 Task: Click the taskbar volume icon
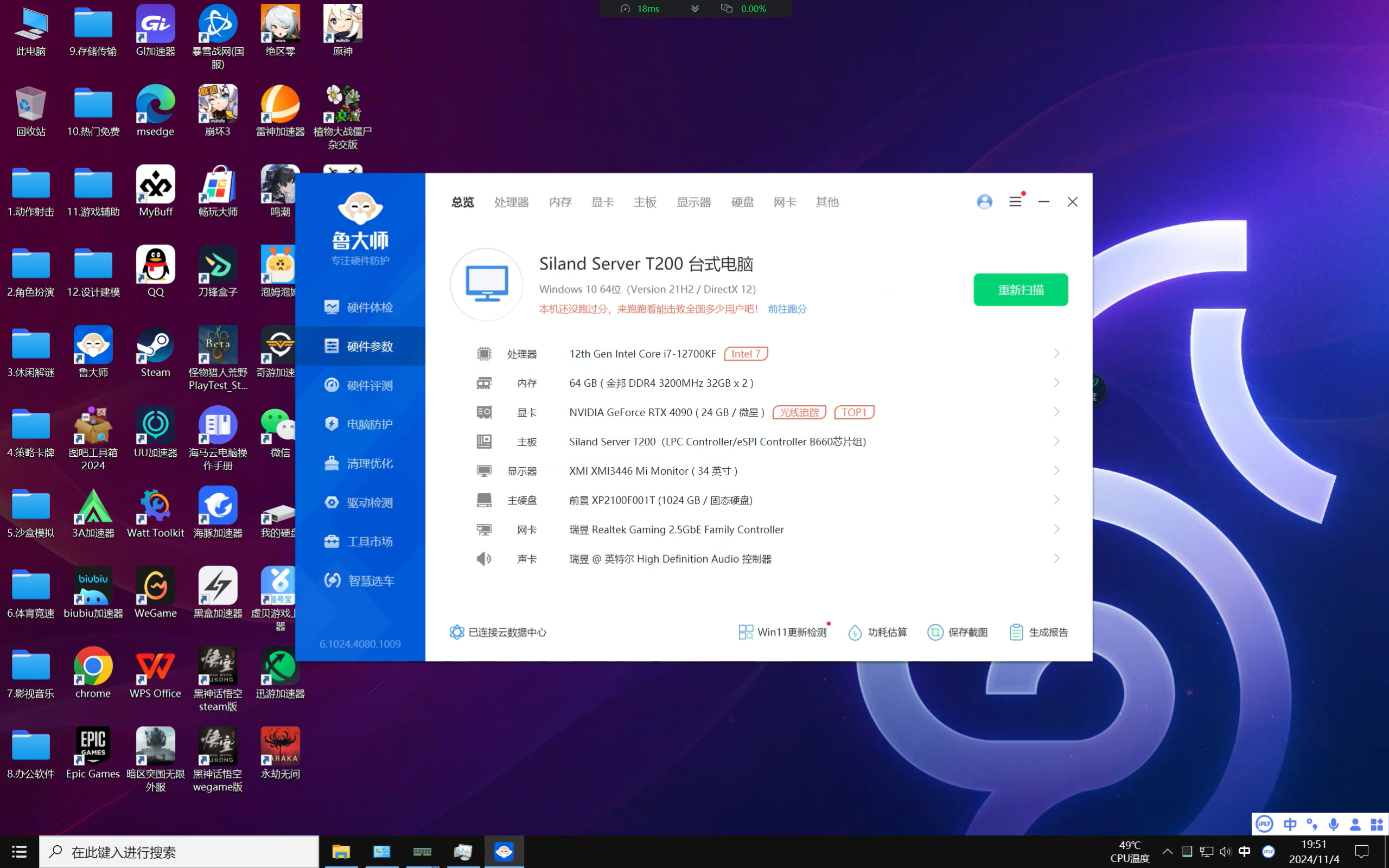click(1226, 852)
